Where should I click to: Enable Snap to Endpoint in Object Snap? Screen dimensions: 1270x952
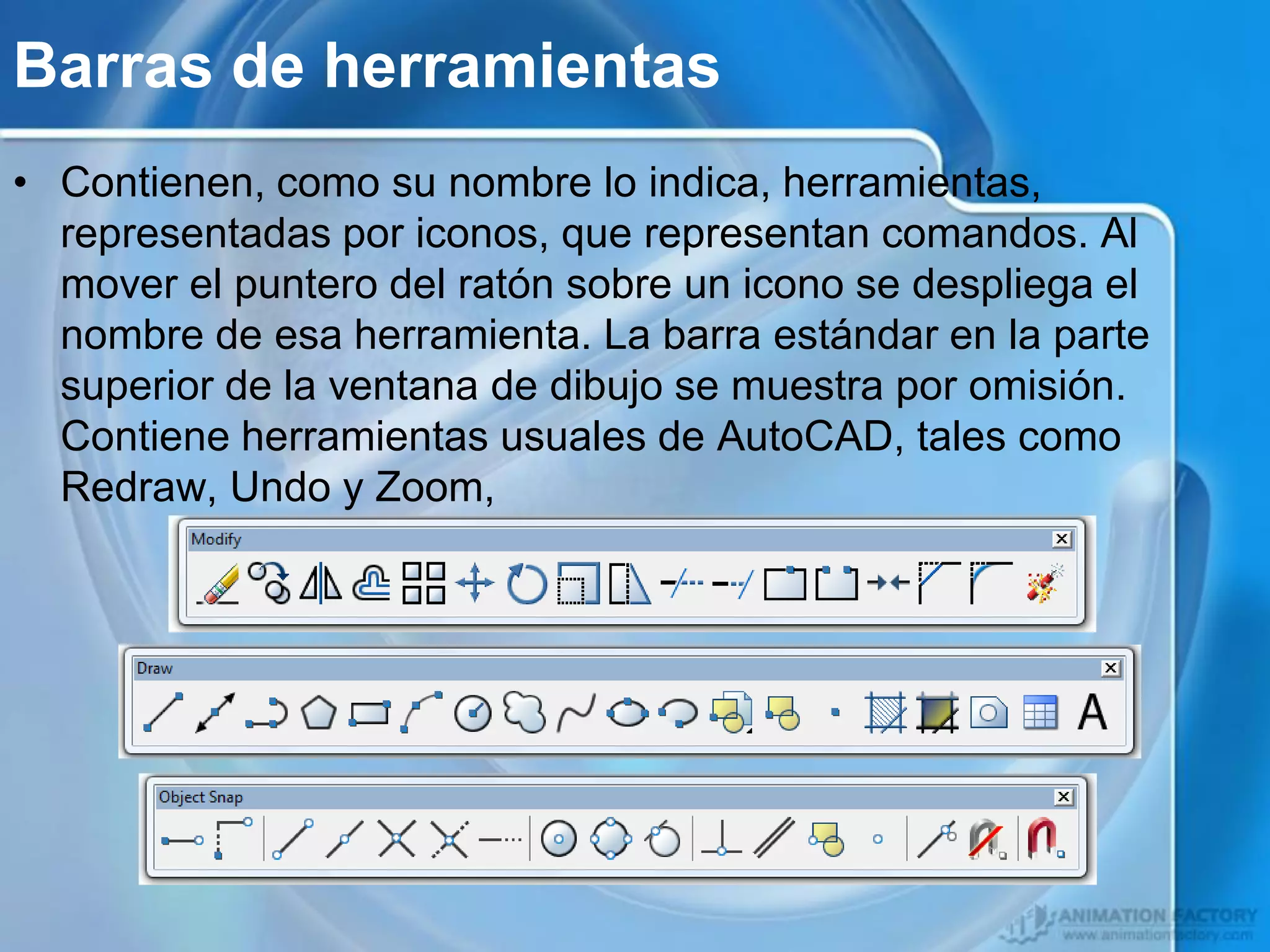coord(293,839)
